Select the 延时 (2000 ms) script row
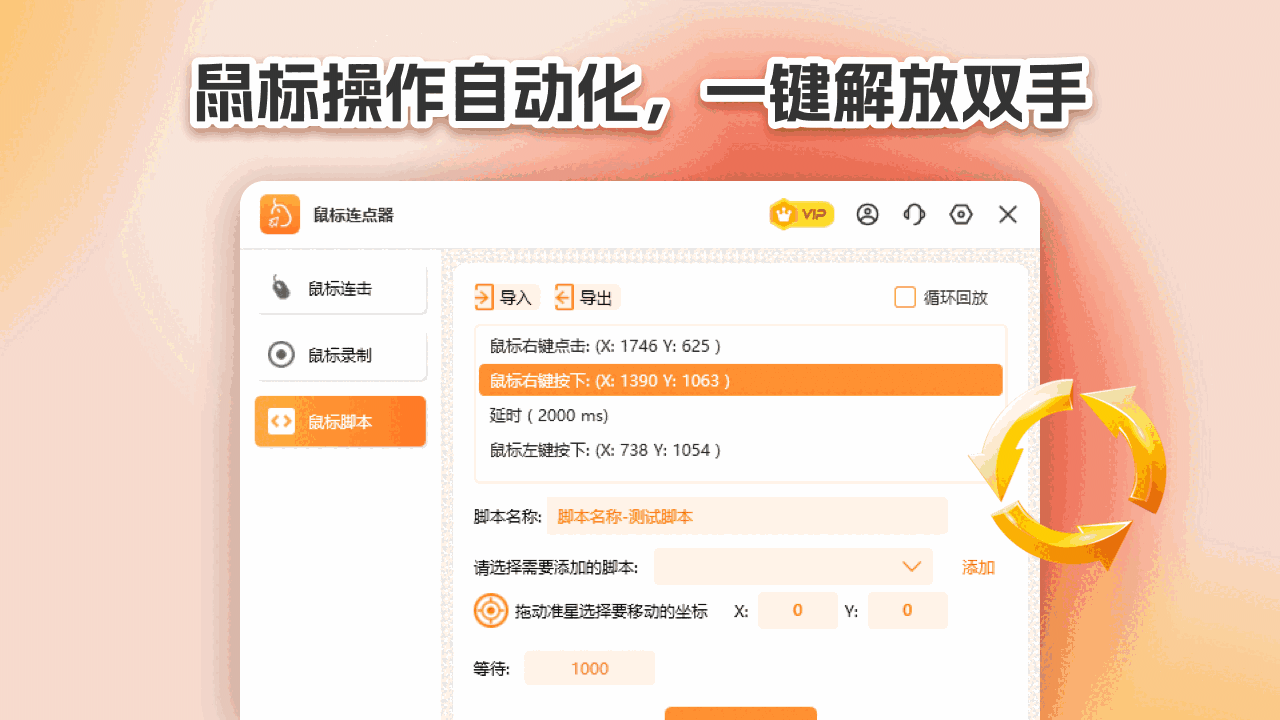The height and width of the screenshot is (720, 1280). point(740,415)
